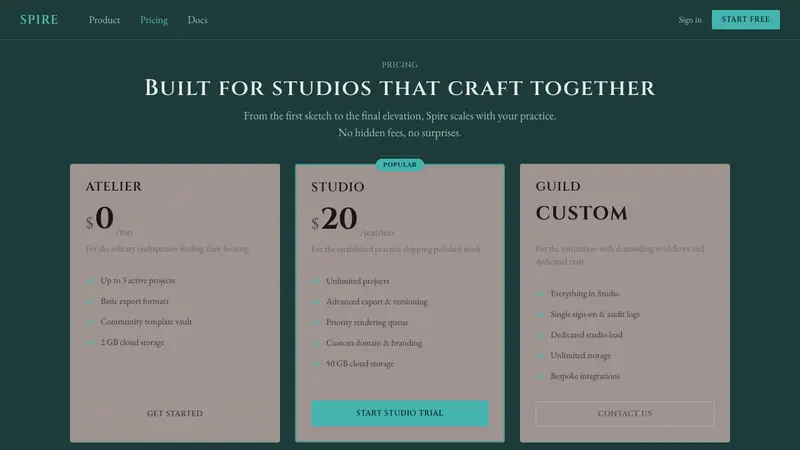Screen dimensions: 800x450
Task: Click the institution with demanding workflows description
Action: [x=620, y=255]
